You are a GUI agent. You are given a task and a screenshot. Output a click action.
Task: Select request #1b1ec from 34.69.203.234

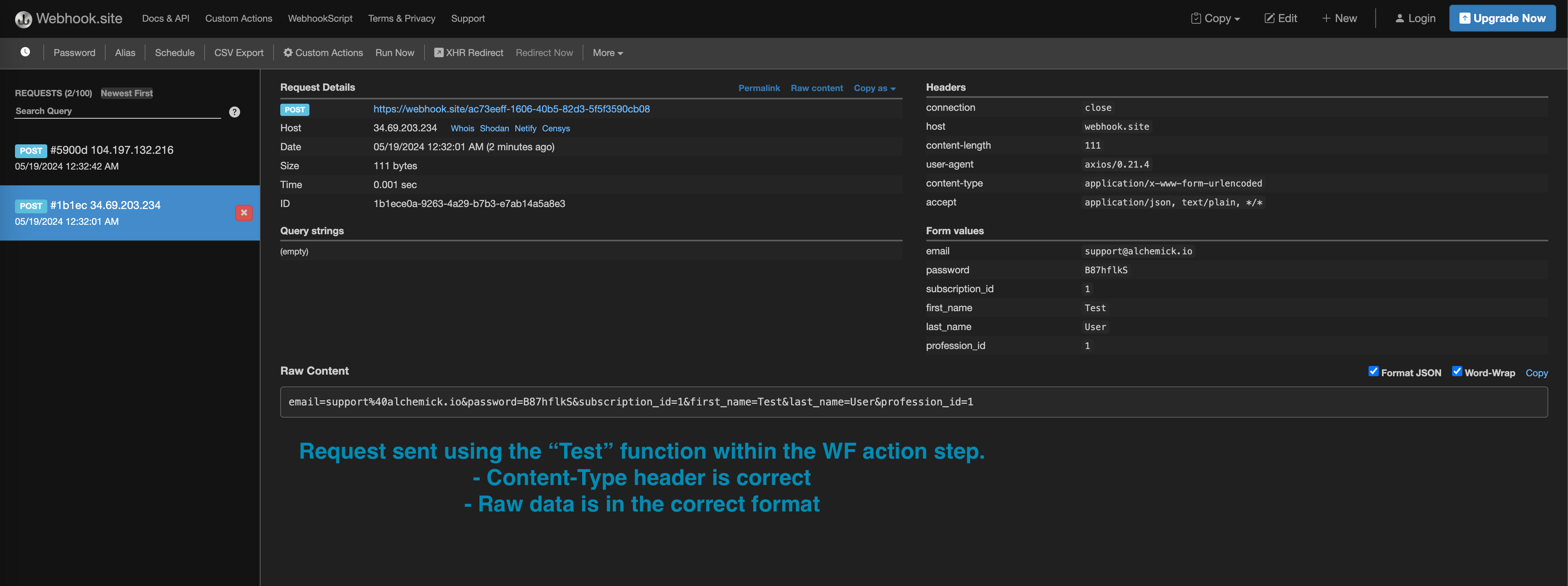pos(130,213)
